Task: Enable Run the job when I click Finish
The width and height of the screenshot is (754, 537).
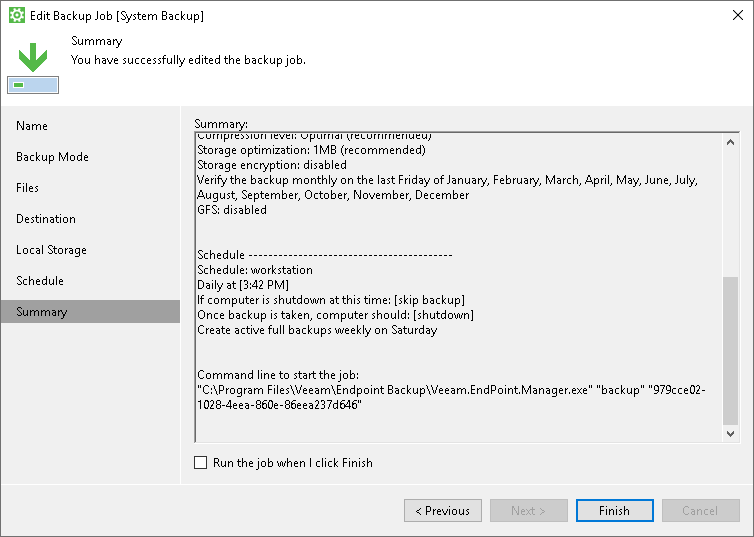Action: tap(201, 462)
